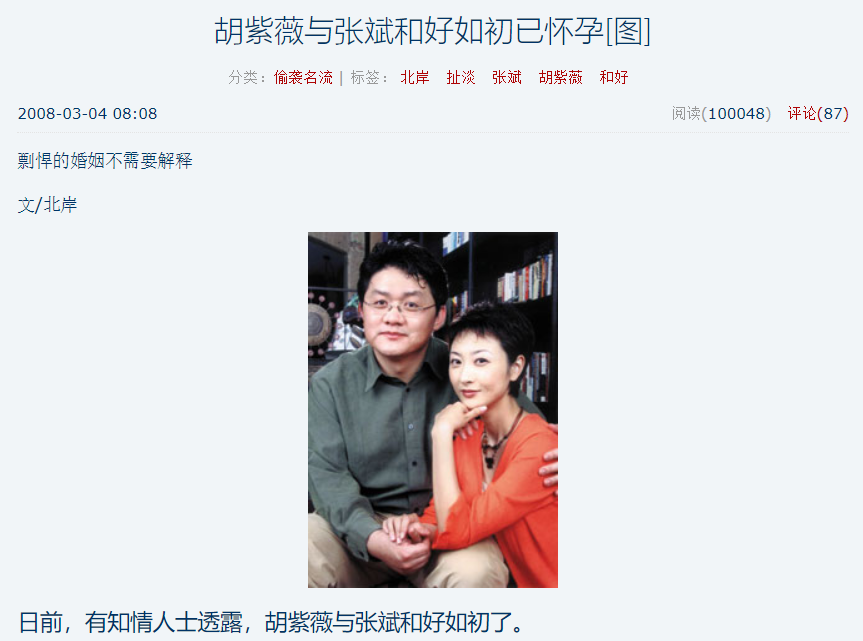Screen dimensions: 863x641
Task: Open the 张斌 tag link
Action: [x=506, y=77]
